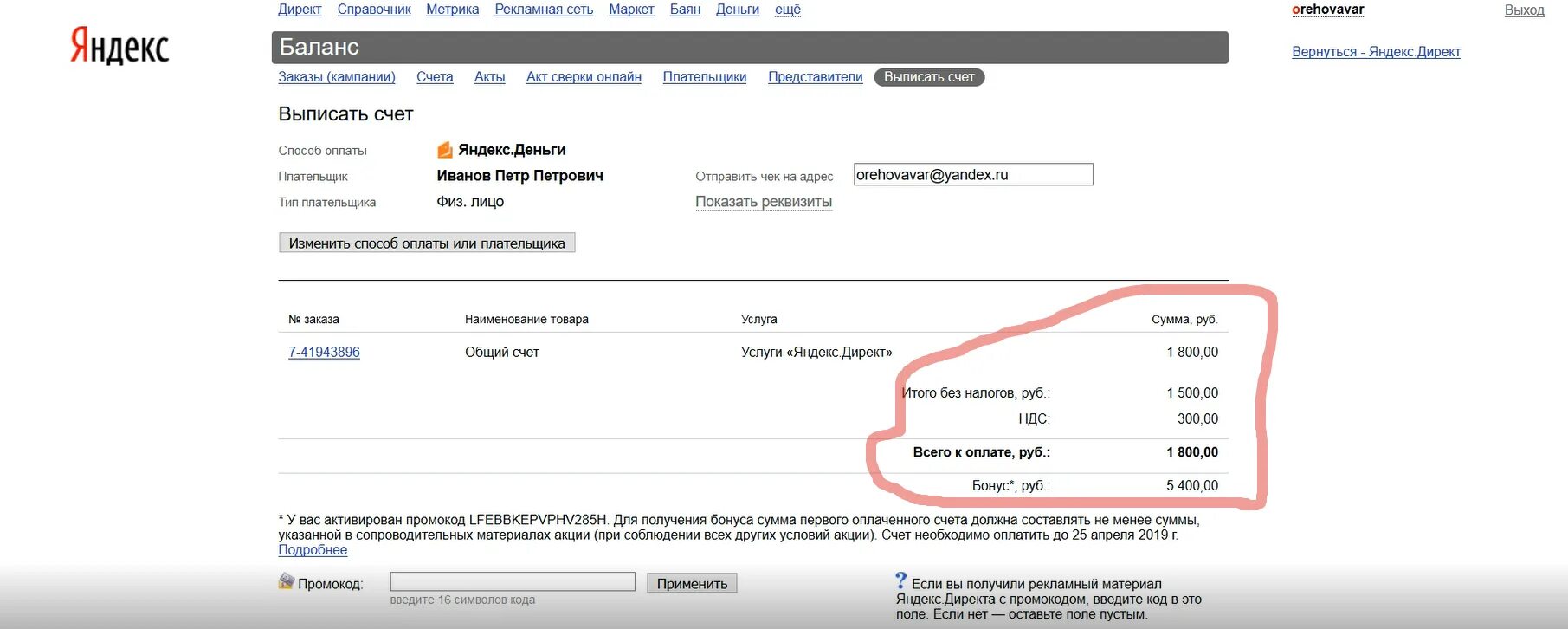The width and height of the screenshot is (1568, 629).
Task: Open the Баян top link
Action: [x=685, y=10]
